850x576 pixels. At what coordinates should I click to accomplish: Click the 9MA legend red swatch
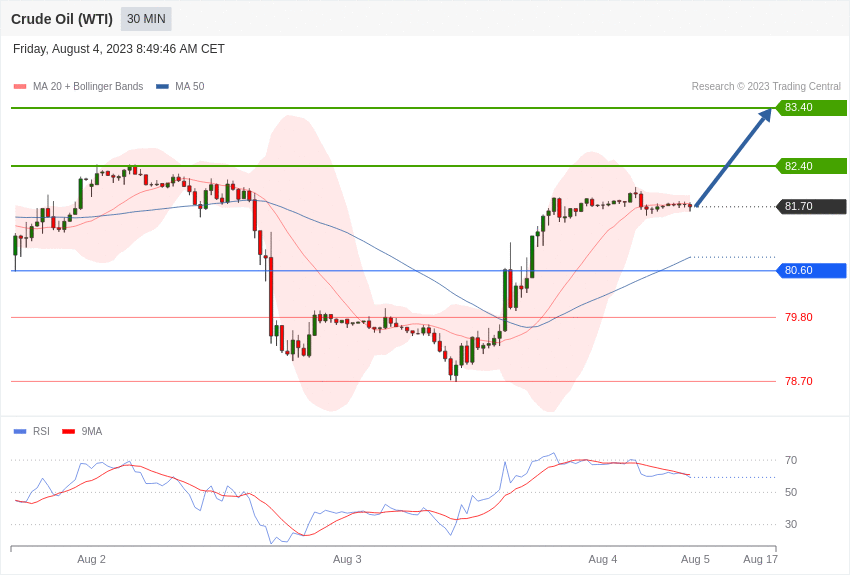[x=69, y=431]
